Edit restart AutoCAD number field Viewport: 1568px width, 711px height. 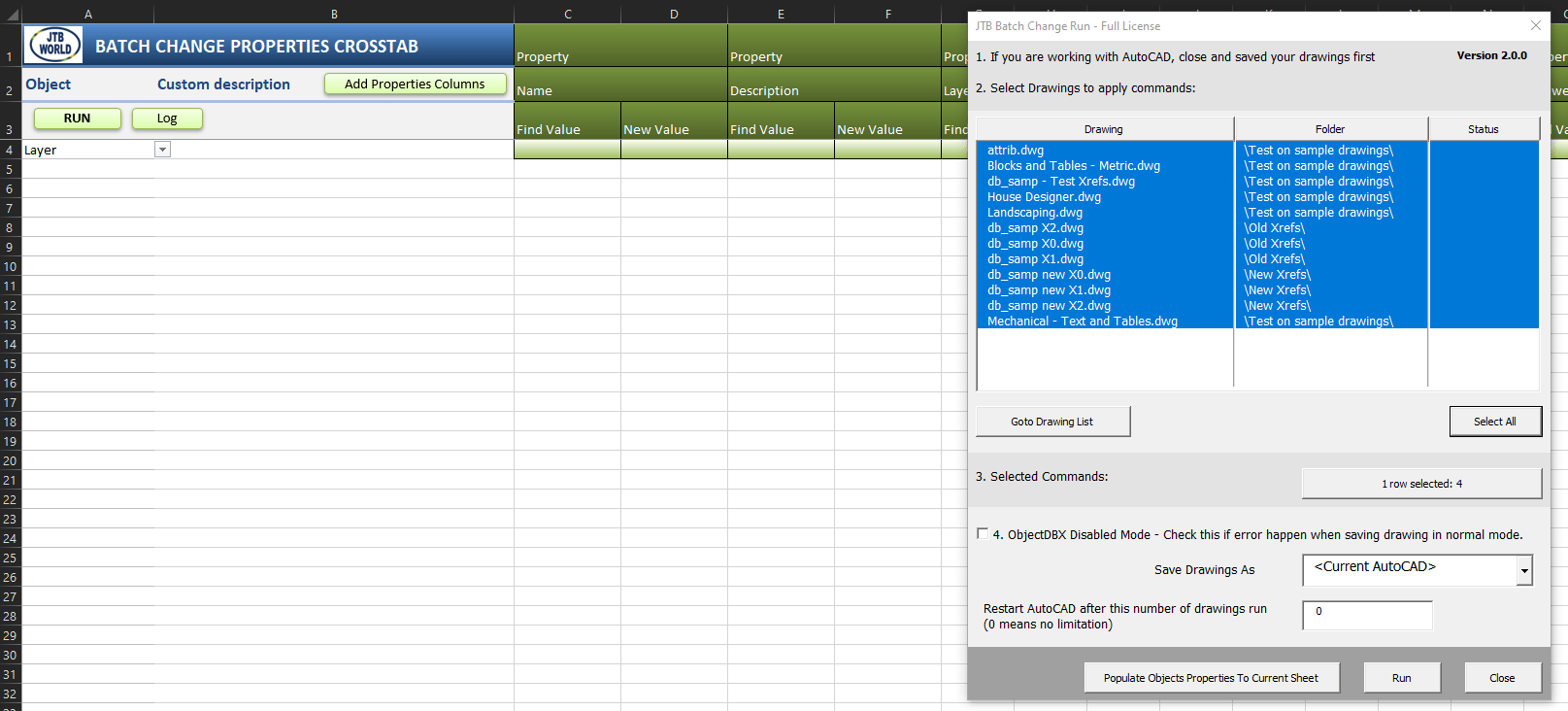(1367, 615)
